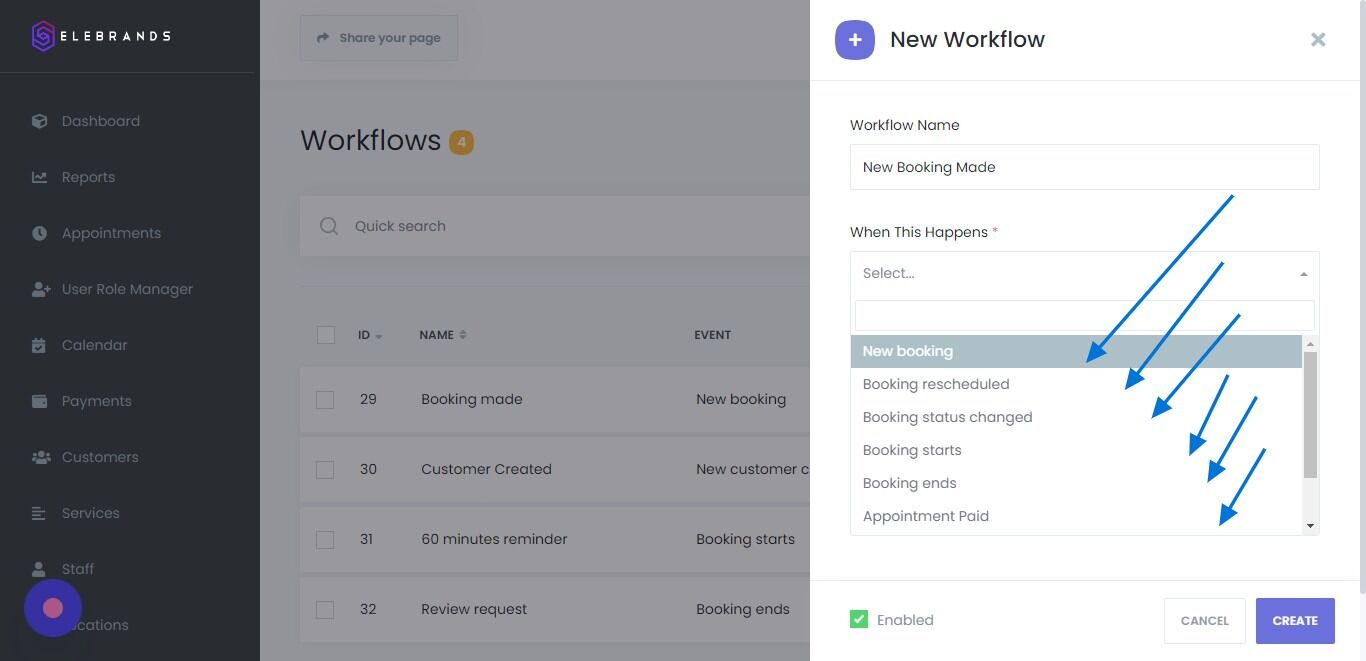Image resolution: width=1366 pixels, height=661 pixels.
Task: Click the Staff person icon
Action: click(39, 569)
